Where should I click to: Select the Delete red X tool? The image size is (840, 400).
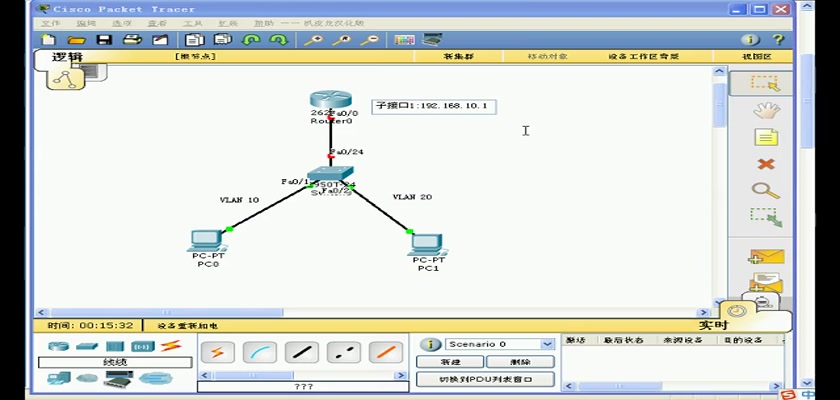click(766, 164)
